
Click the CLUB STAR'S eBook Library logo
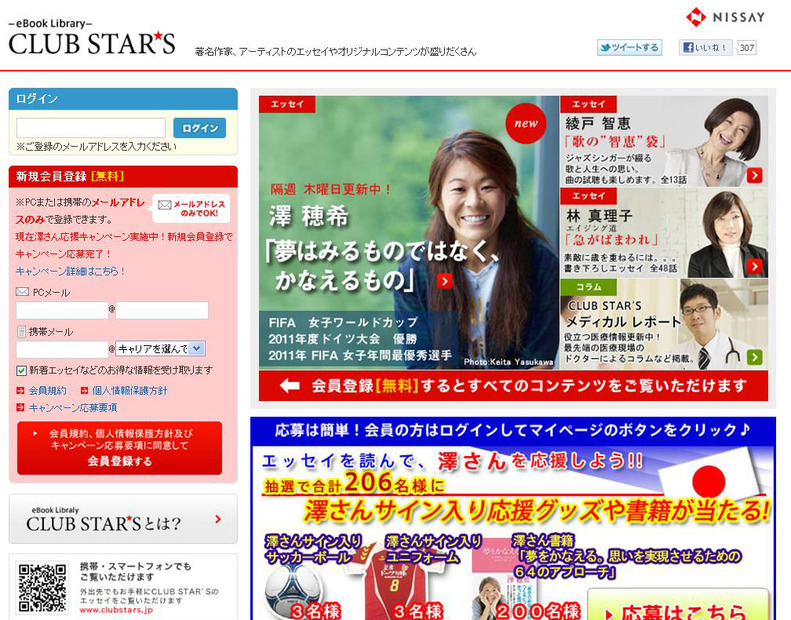(x=92, y=37)
